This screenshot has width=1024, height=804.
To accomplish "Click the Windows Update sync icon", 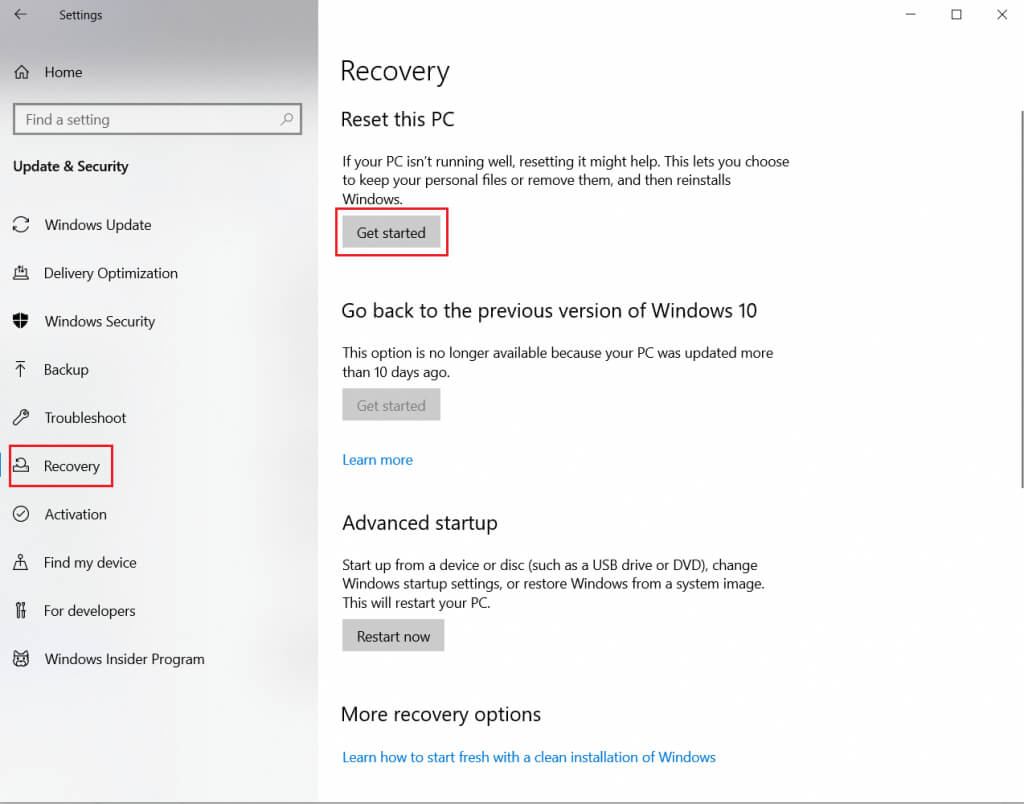I will click(x=21, y=225).
